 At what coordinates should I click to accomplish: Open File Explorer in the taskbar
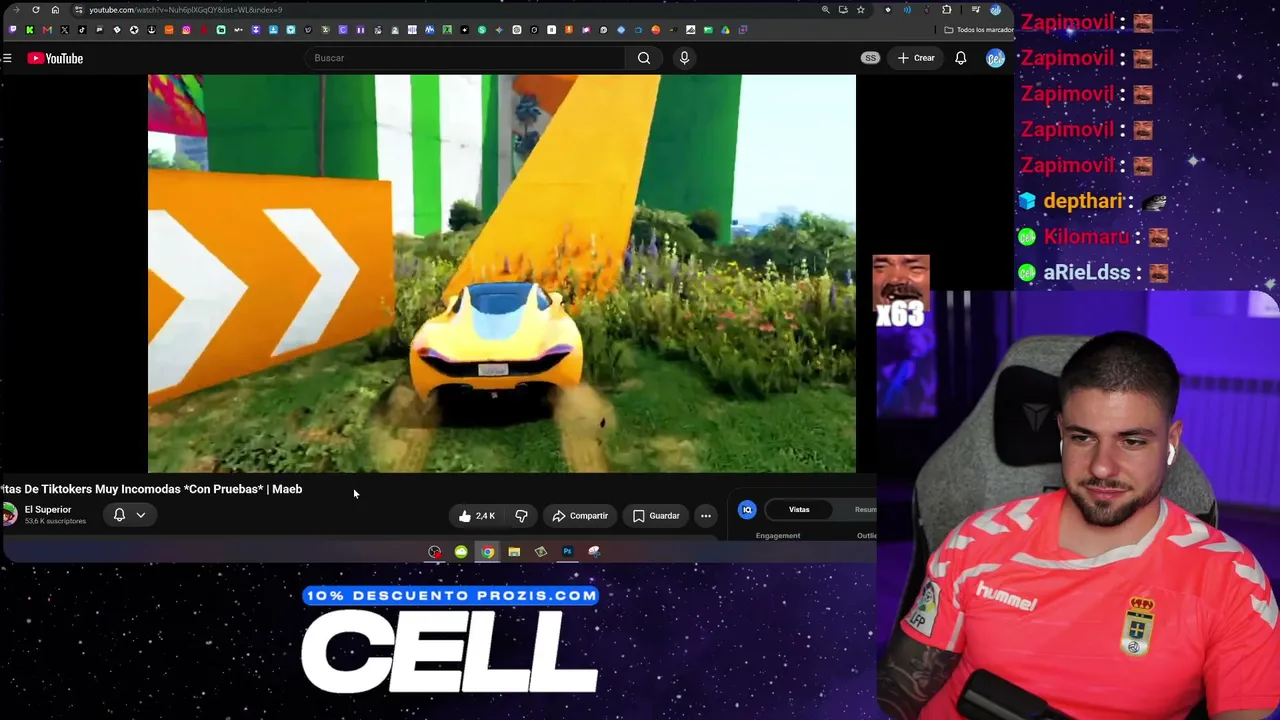[514, 552]
